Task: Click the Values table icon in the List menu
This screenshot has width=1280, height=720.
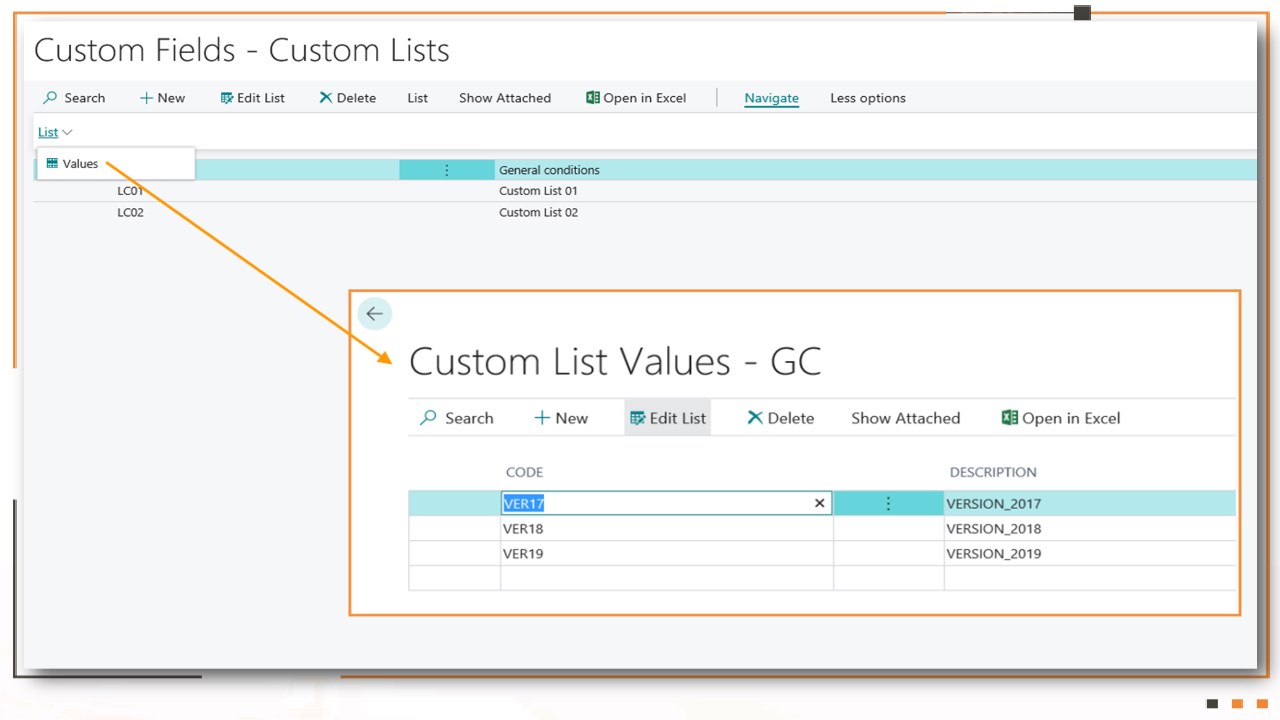Action: tap(52, 163)
